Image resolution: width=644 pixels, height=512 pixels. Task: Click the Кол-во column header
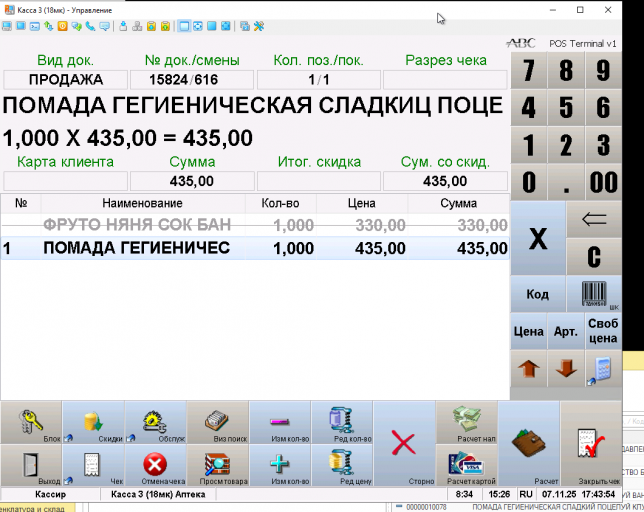(x=281, y=203)
